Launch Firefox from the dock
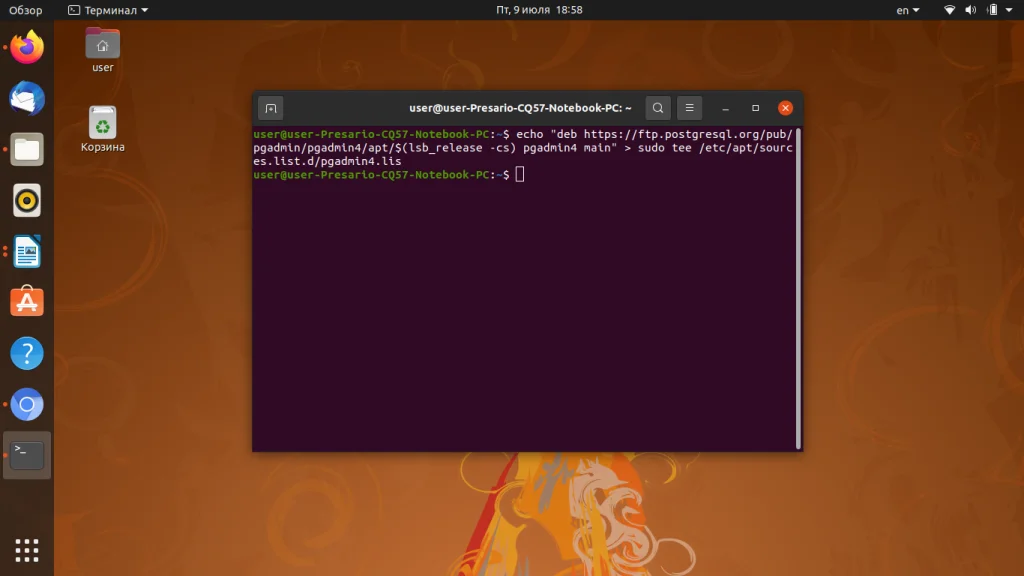The height and width of the screenshot is (576, 1024). coord(26,45)
